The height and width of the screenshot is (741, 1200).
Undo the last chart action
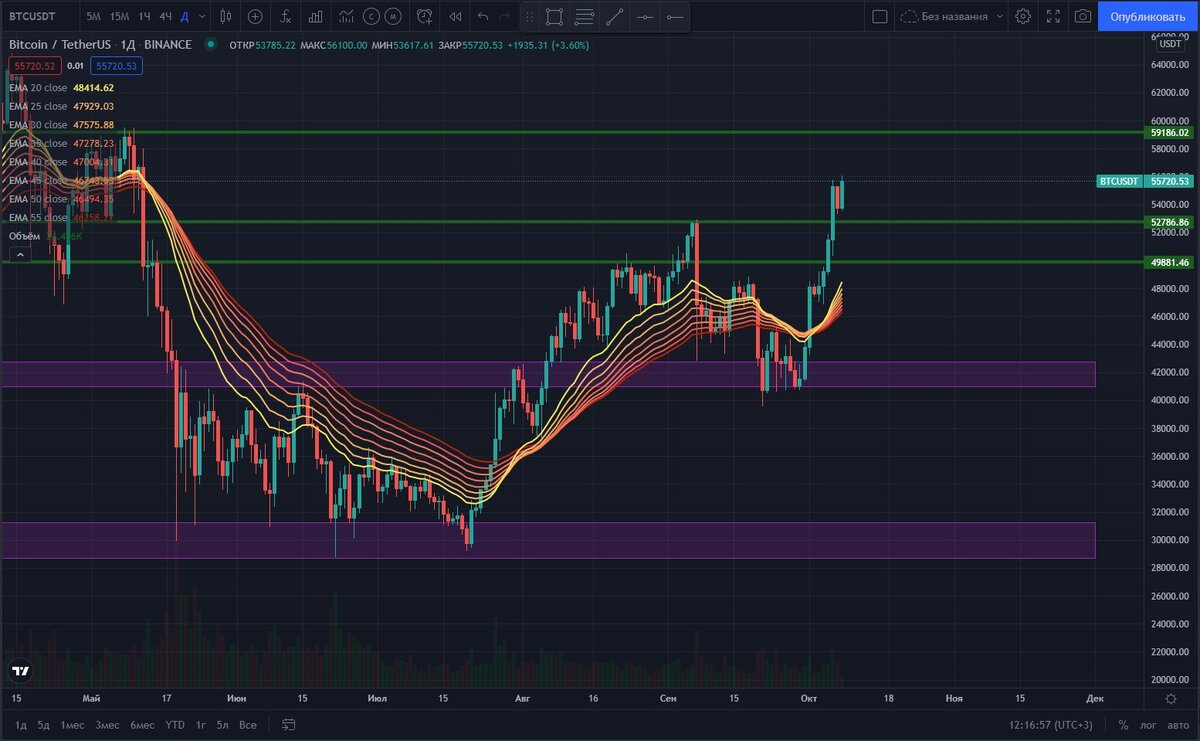point(484,16)
